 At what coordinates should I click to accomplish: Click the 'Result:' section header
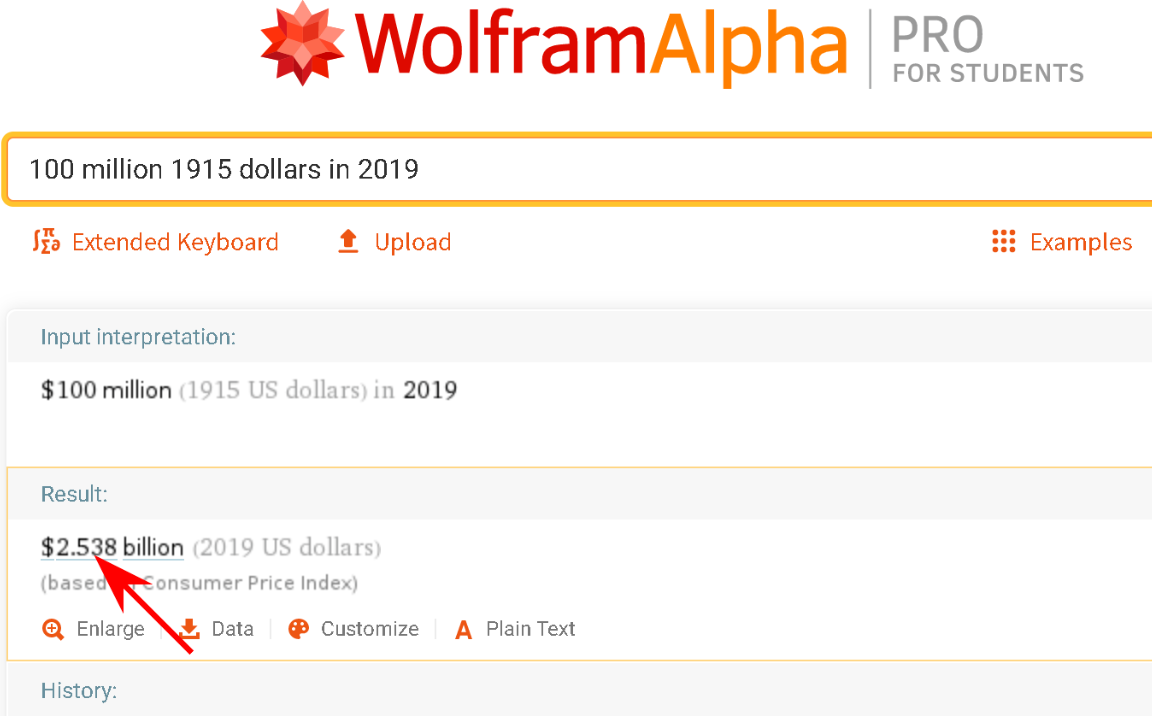pos(74,494)
